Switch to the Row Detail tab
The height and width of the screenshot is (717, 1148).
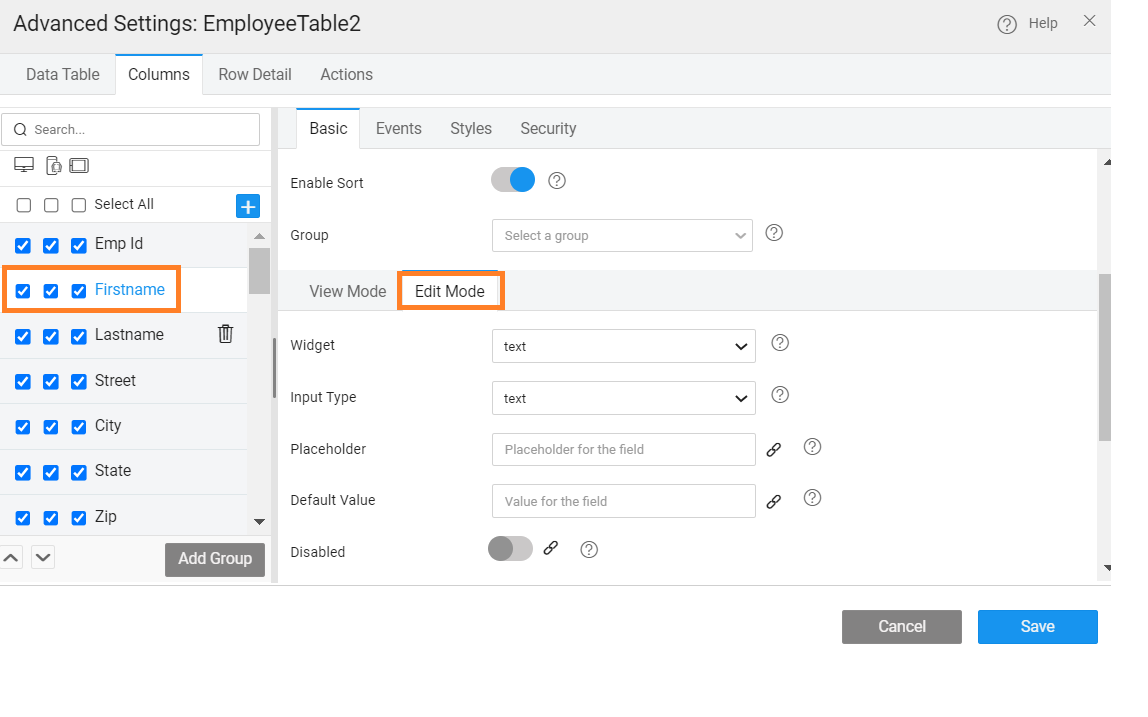tap(255, 74)
